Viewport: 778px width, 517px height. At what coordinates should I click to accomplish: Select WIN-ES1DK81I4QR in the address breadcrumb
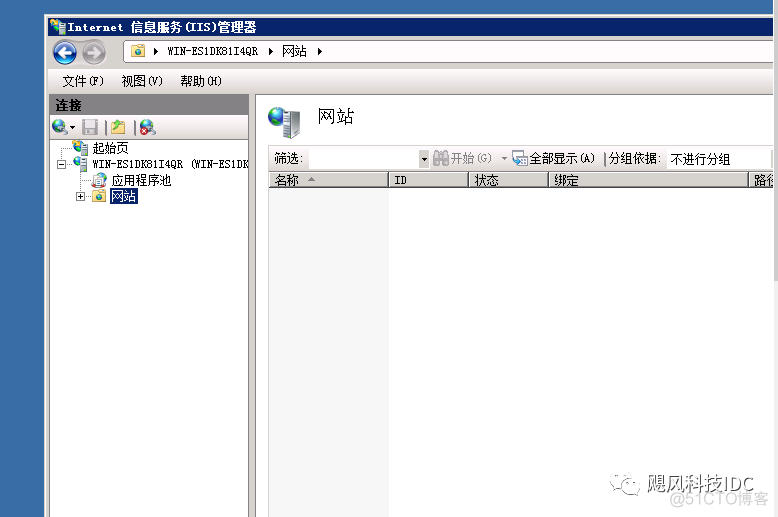pos(212,51)
